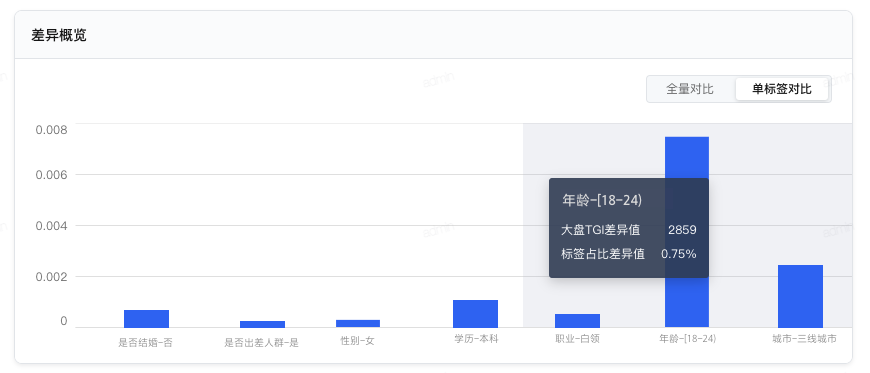Select the 性别-女 bar in chart
This screenshot has height=373, width=870.
[358, 324]
